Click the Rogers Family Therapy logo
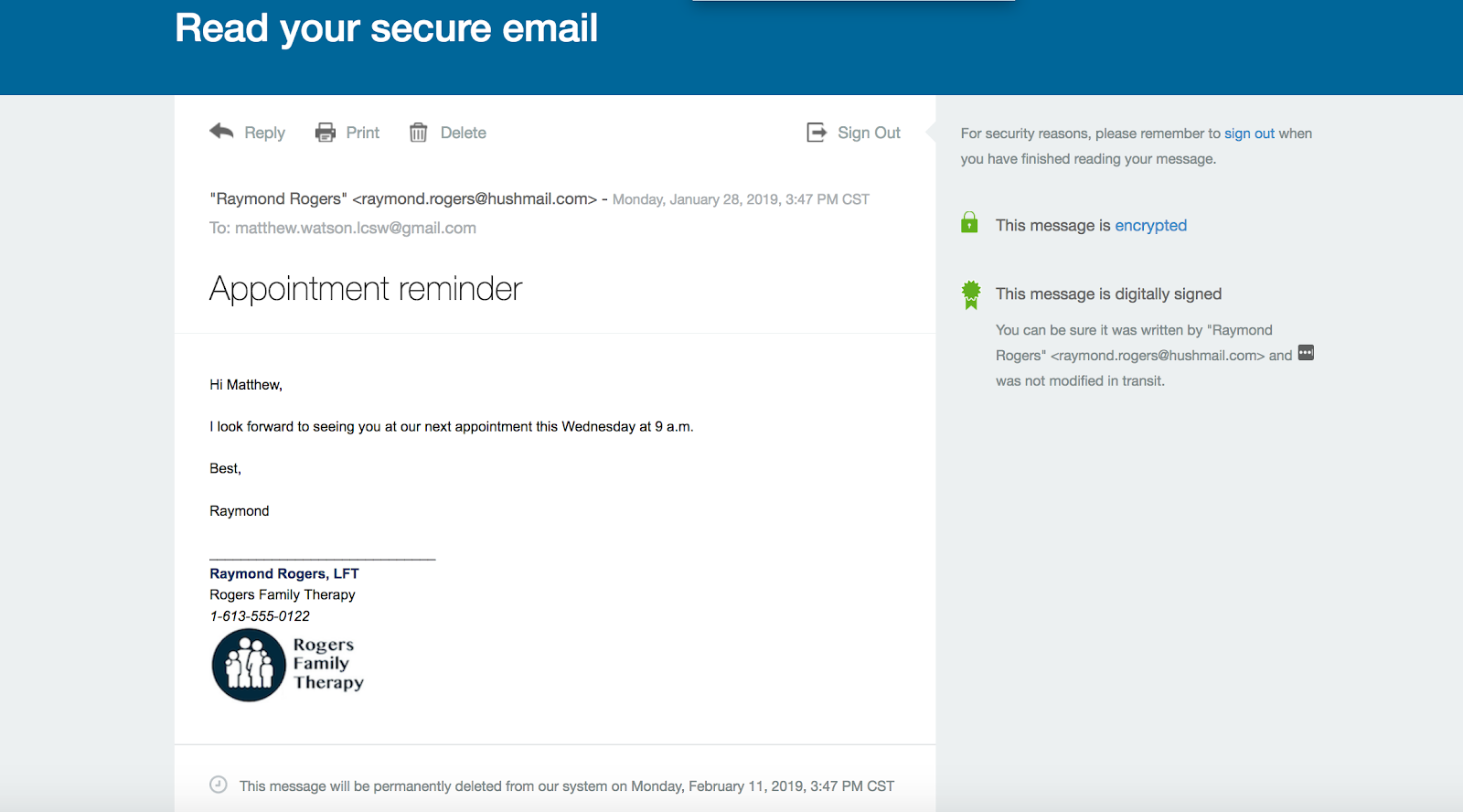 [x=288, y=665]
